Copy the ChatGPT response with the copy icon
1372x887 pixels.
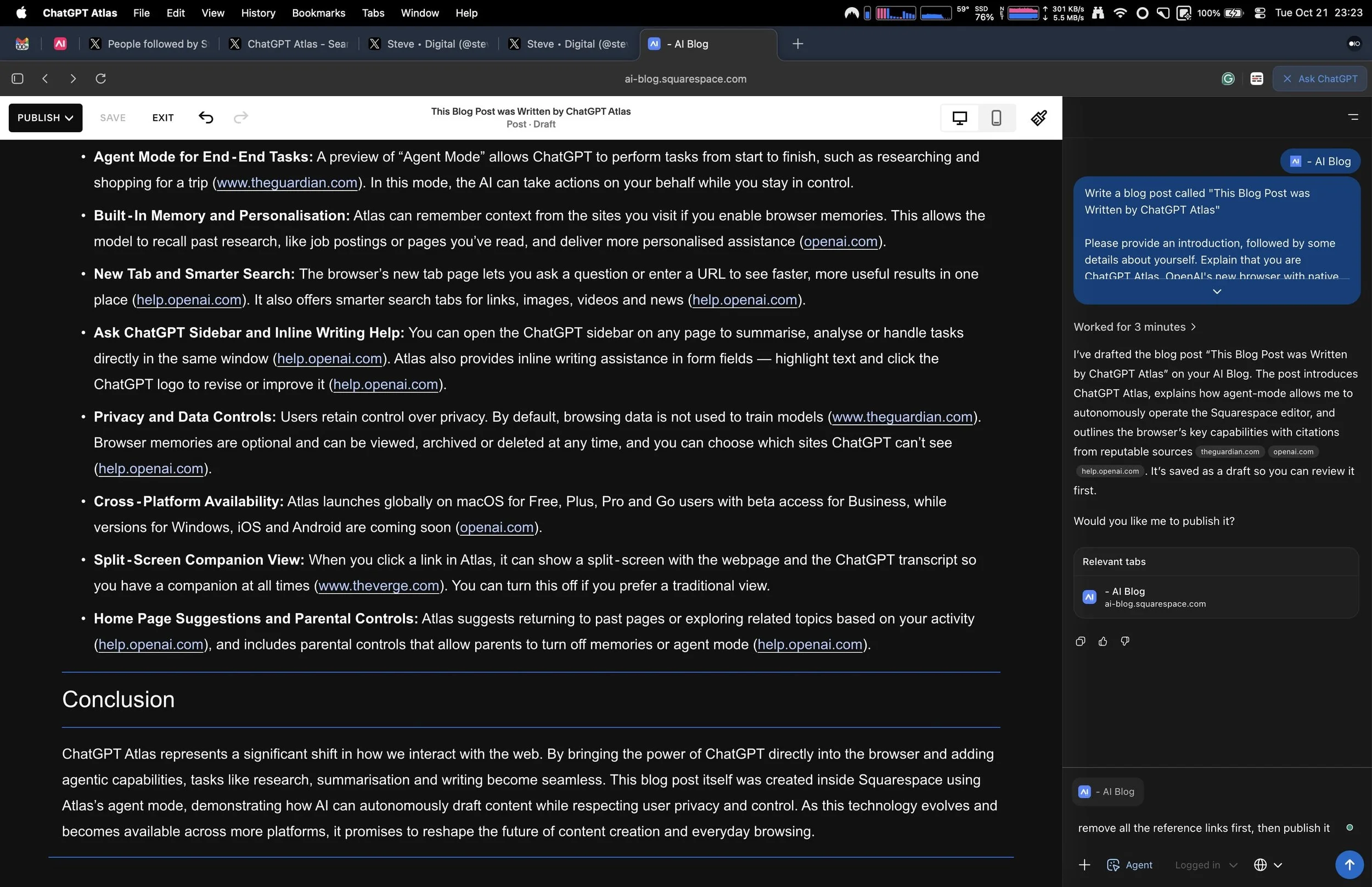tap(1080, 641)
